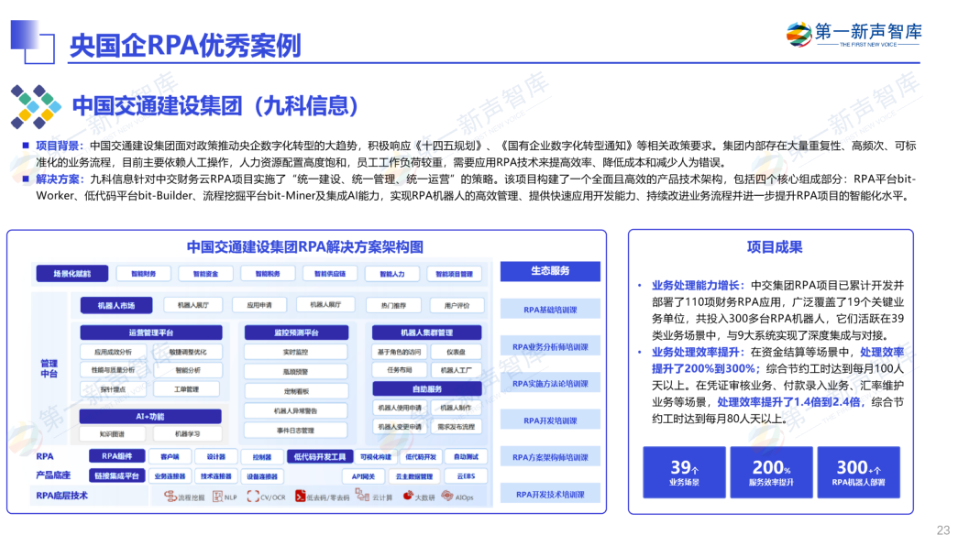Click the 200% 服务效率提升 stat tile

(771, 473)
